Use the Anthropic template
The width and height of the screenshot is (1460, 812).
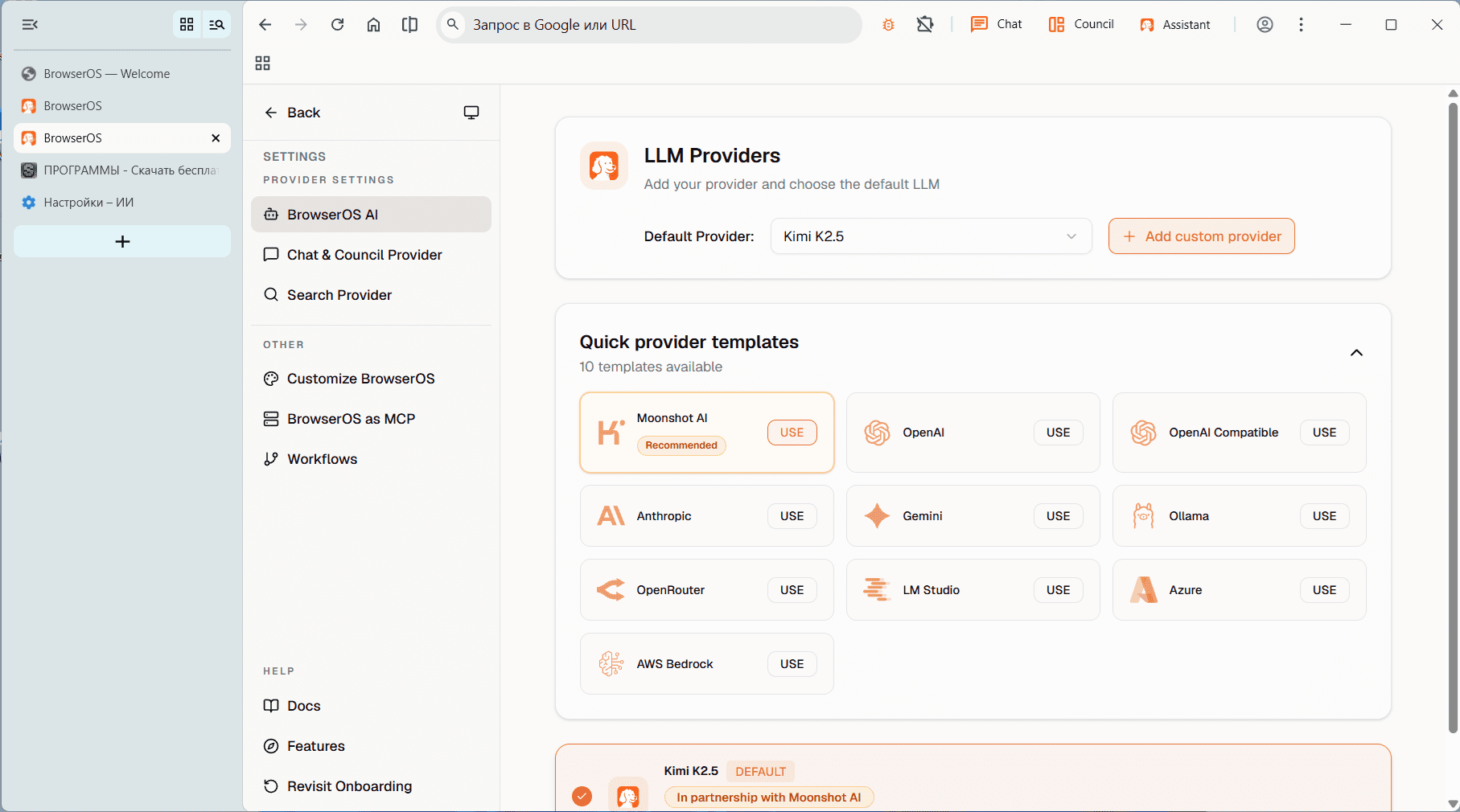pos(792,516)
